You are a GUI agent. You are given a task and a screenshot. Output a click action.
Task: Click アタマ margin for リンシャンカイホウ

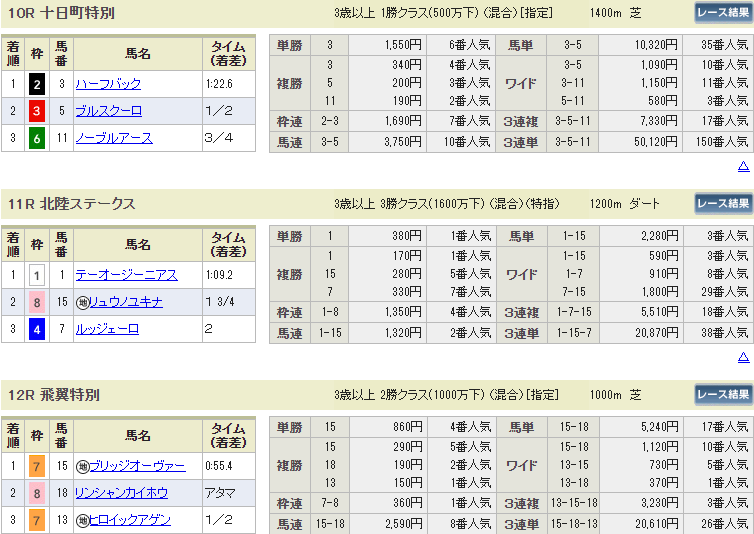(x=220, y=493)
